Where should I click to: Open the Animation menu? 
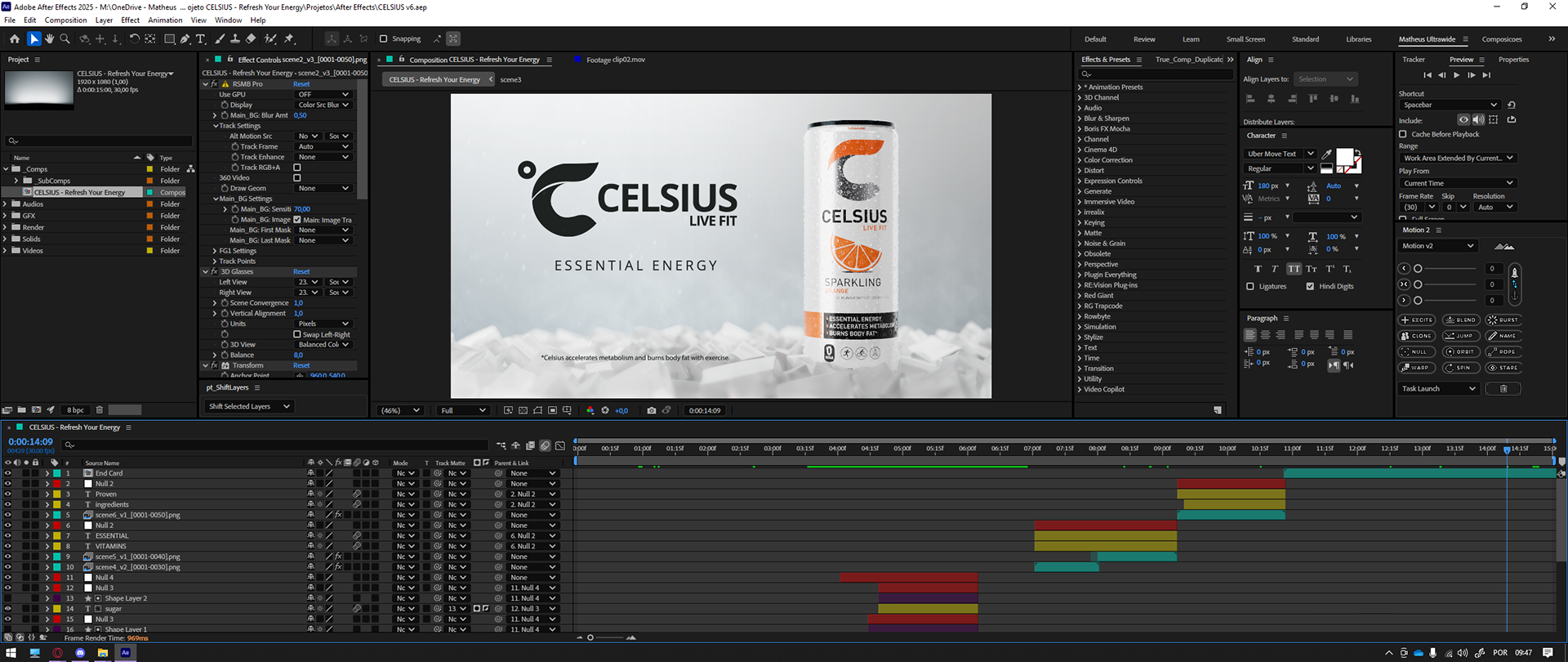(165, 20)
